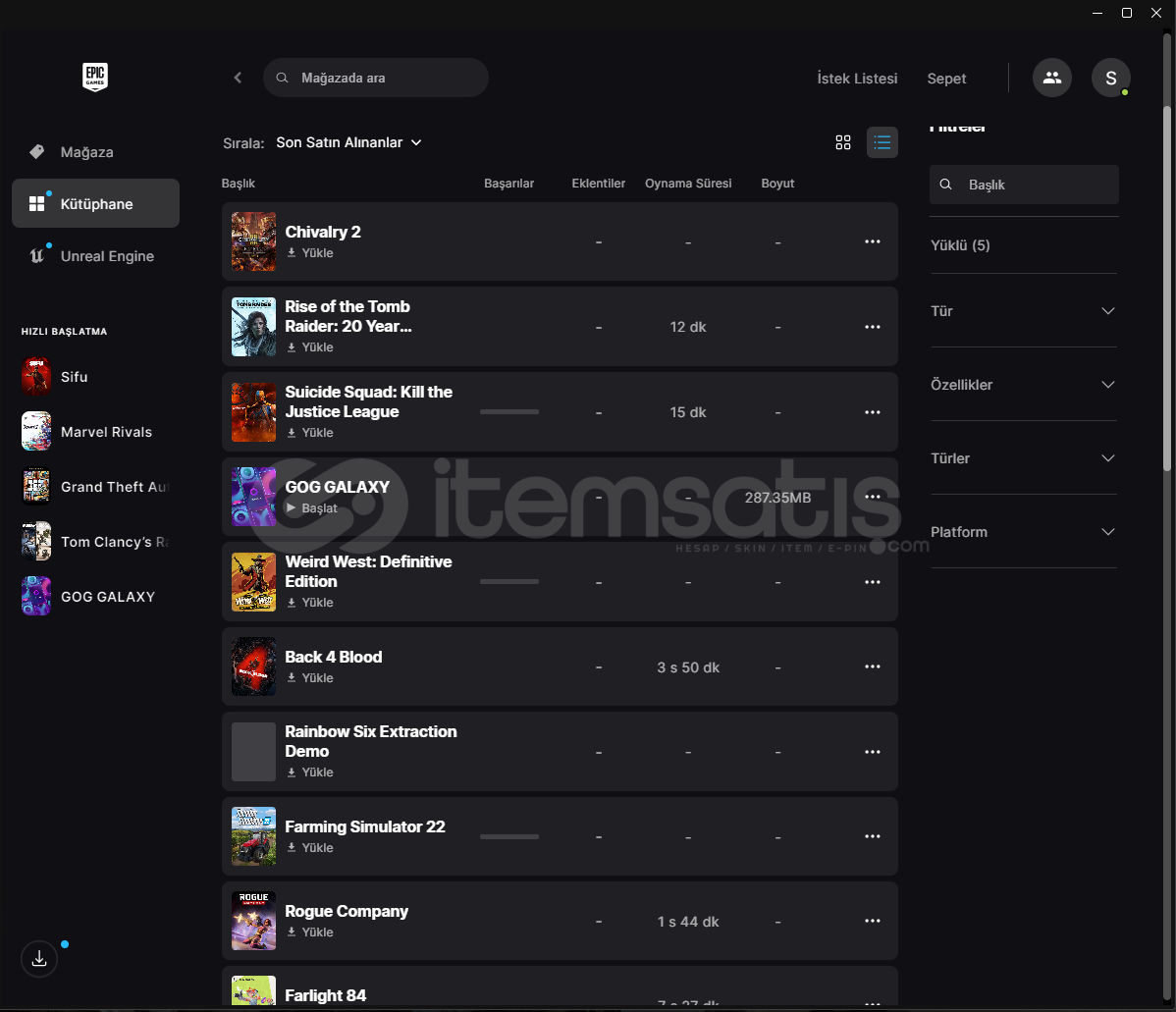Viewport: 1176px width, 1012px height.
Task: Click the Epic Games logo
Action: coord(95,78)
